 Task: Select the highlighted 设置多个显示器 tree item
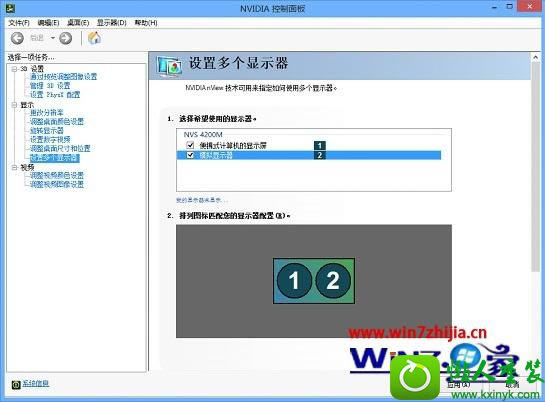pos(55,158)
